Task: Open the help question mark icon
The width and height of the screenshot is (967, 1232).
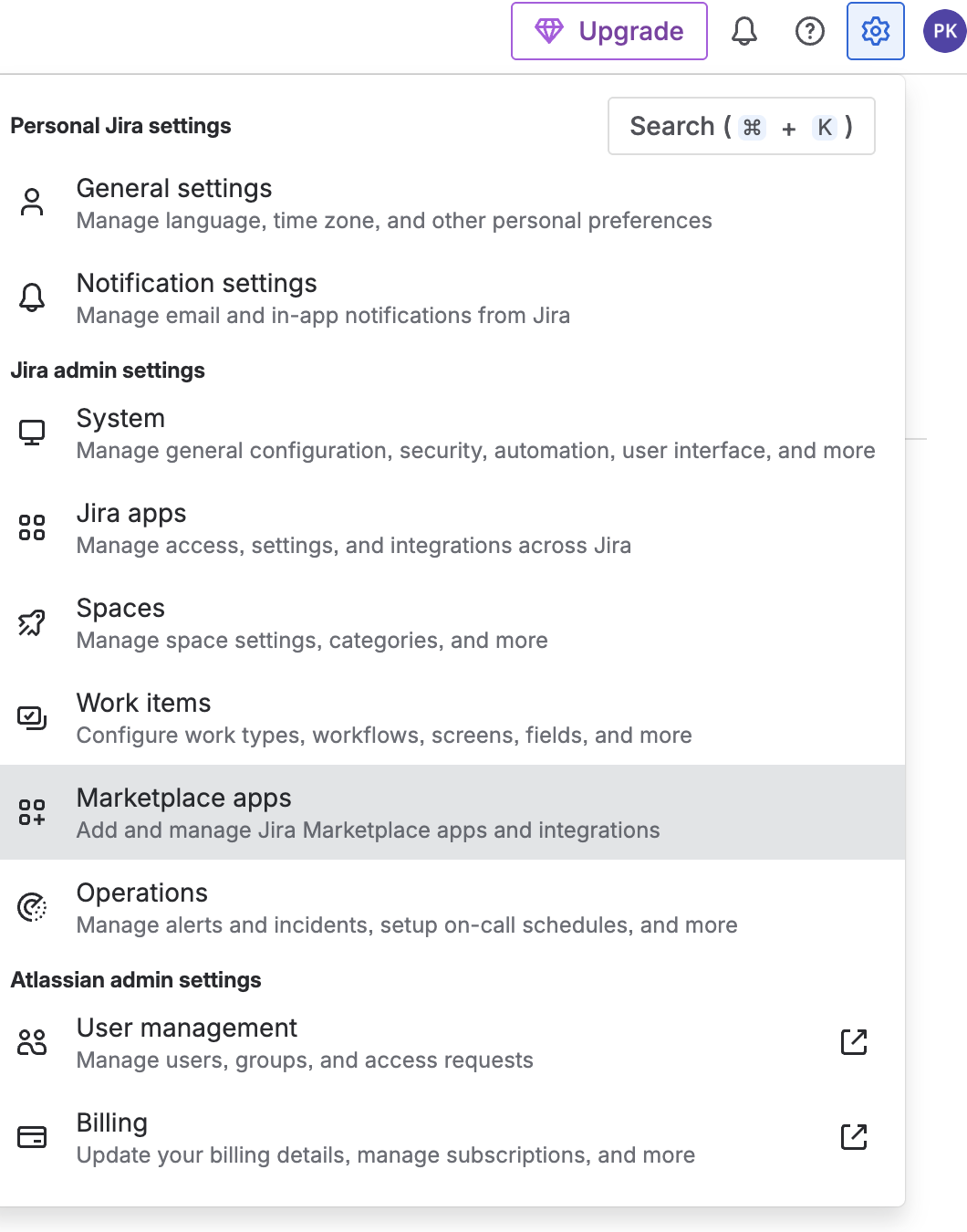Action: pyautogui.click(x=810, y=31)
